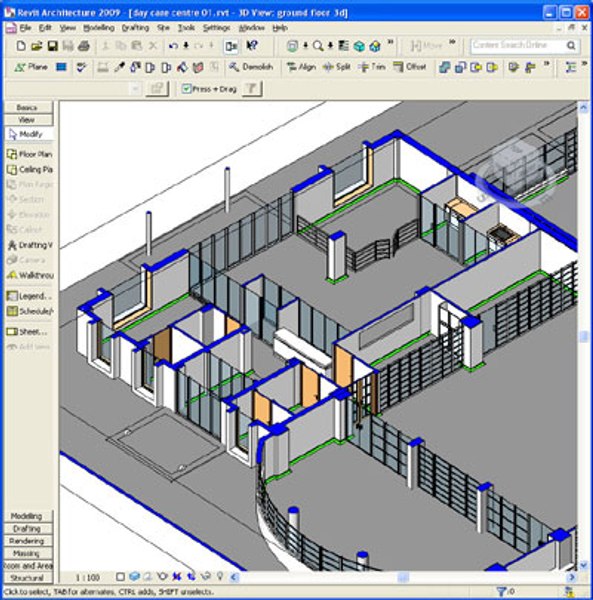
Task: Select the Modify tool in design bar
Action: point(30,134)
